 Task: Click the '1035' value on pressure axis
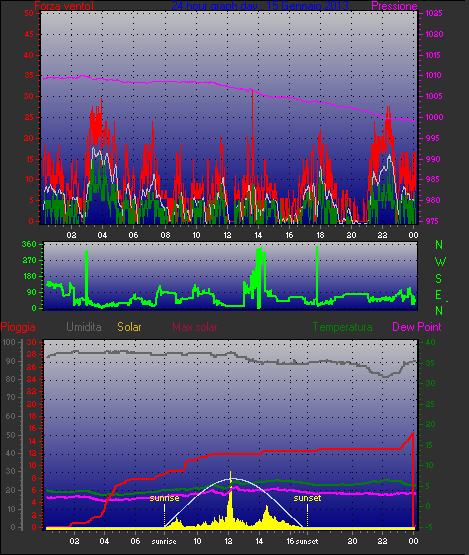tap(434, 13)
